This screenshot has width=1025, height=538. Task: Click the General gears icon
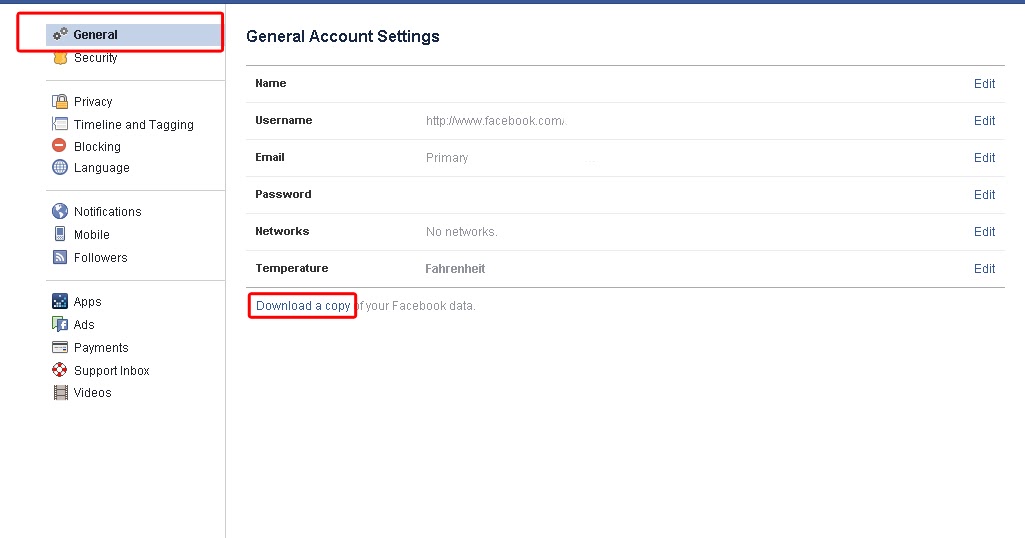pos(60,35)
